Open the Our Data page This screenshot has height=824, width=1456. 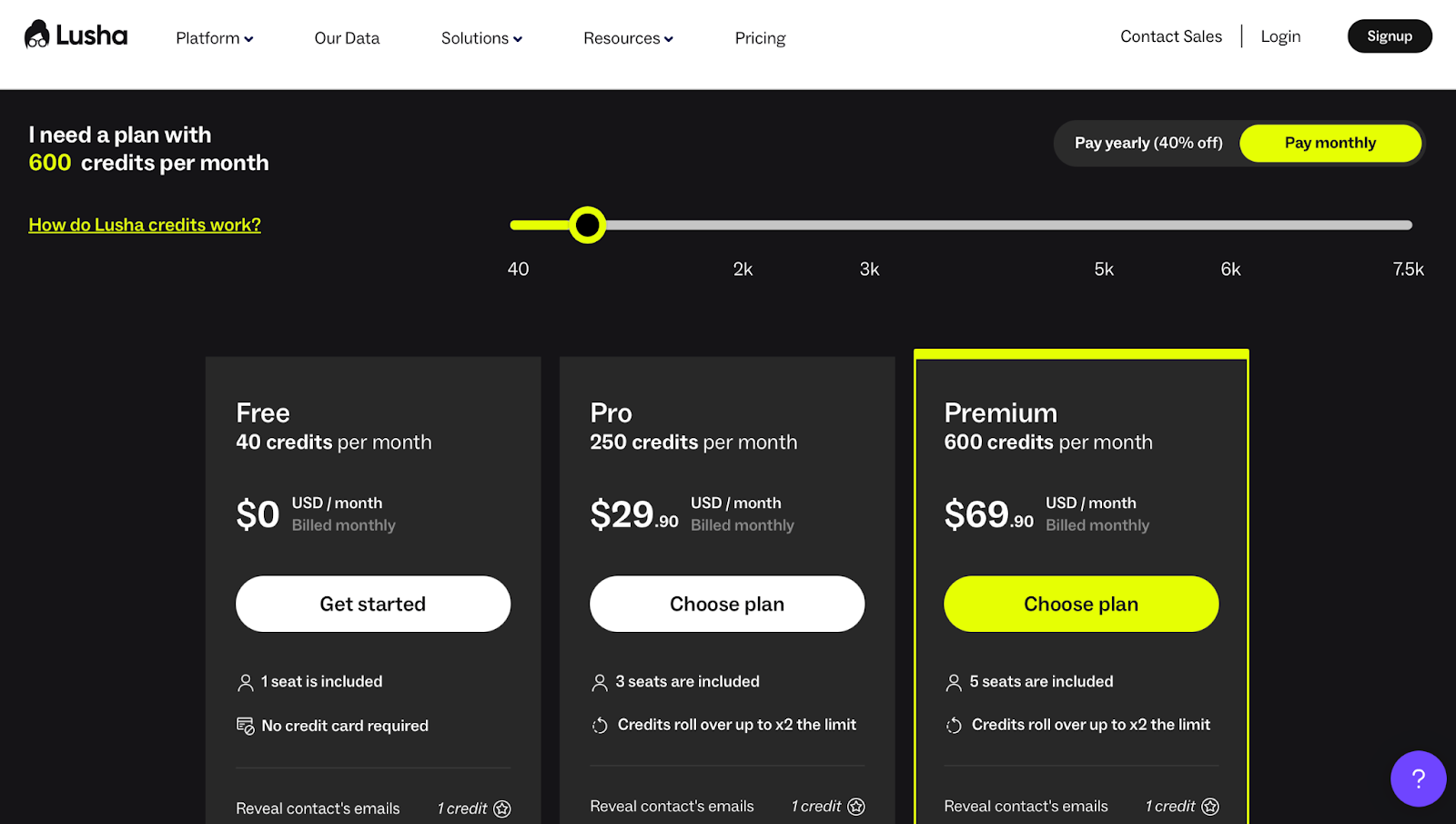(347, 38)
